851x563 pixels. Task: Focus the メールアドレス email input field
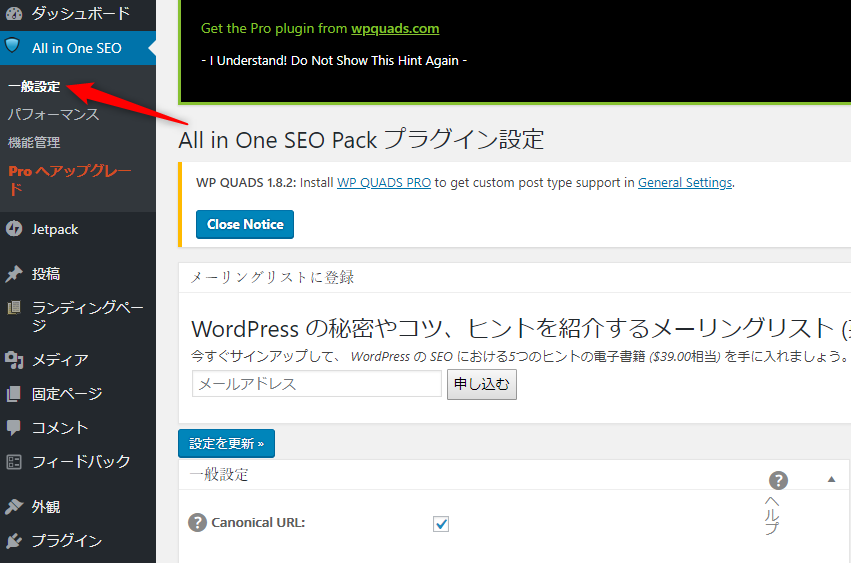point(316,384)
